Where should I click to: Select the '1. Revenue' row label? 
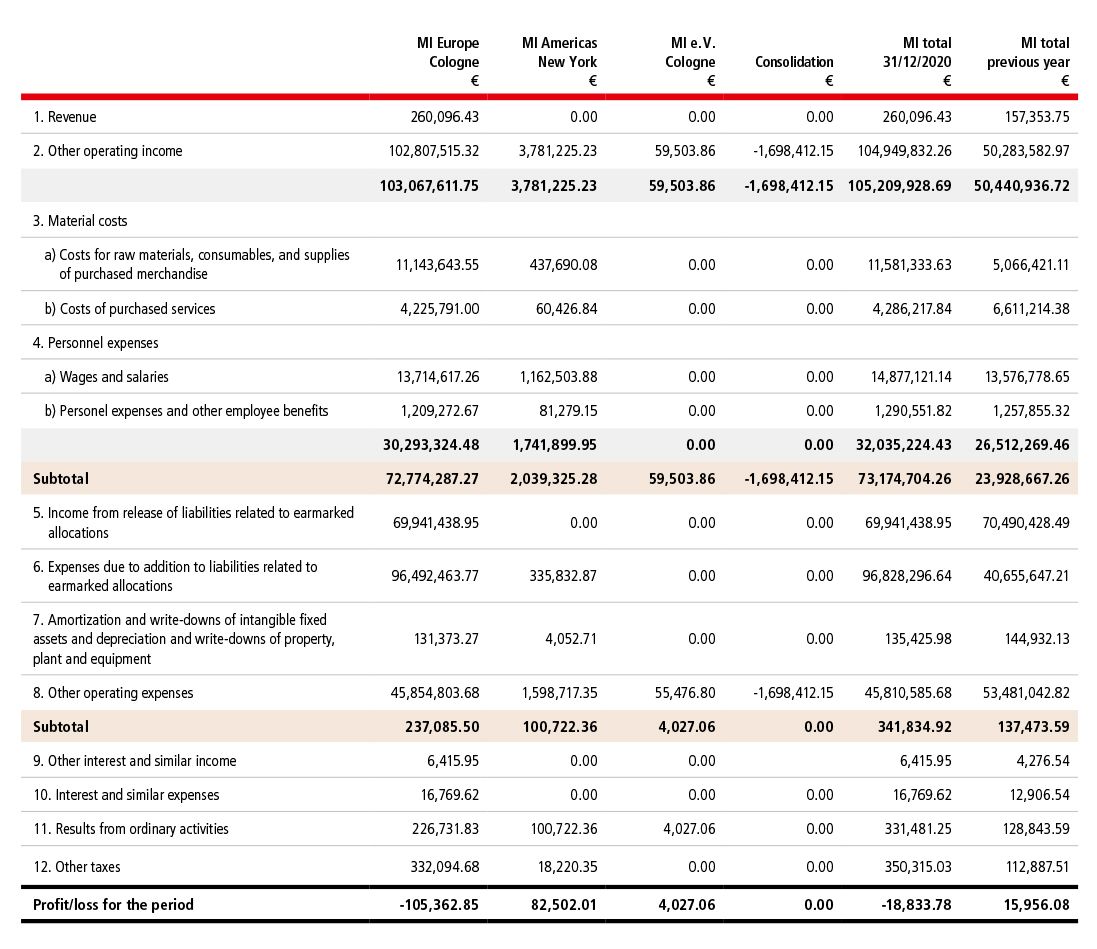pos(65,117)
